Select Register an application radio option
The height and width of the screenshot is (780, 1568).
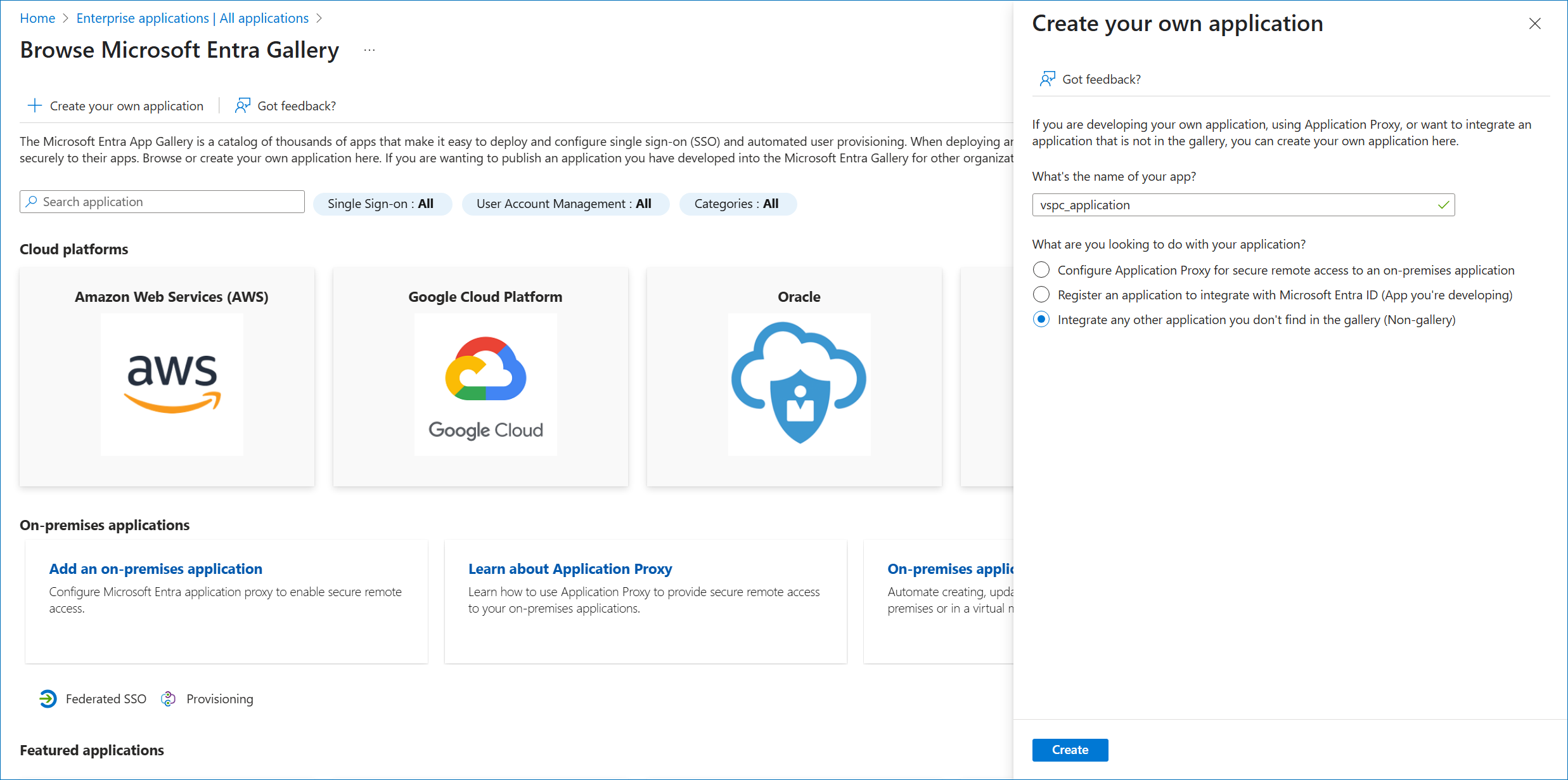1041,294
